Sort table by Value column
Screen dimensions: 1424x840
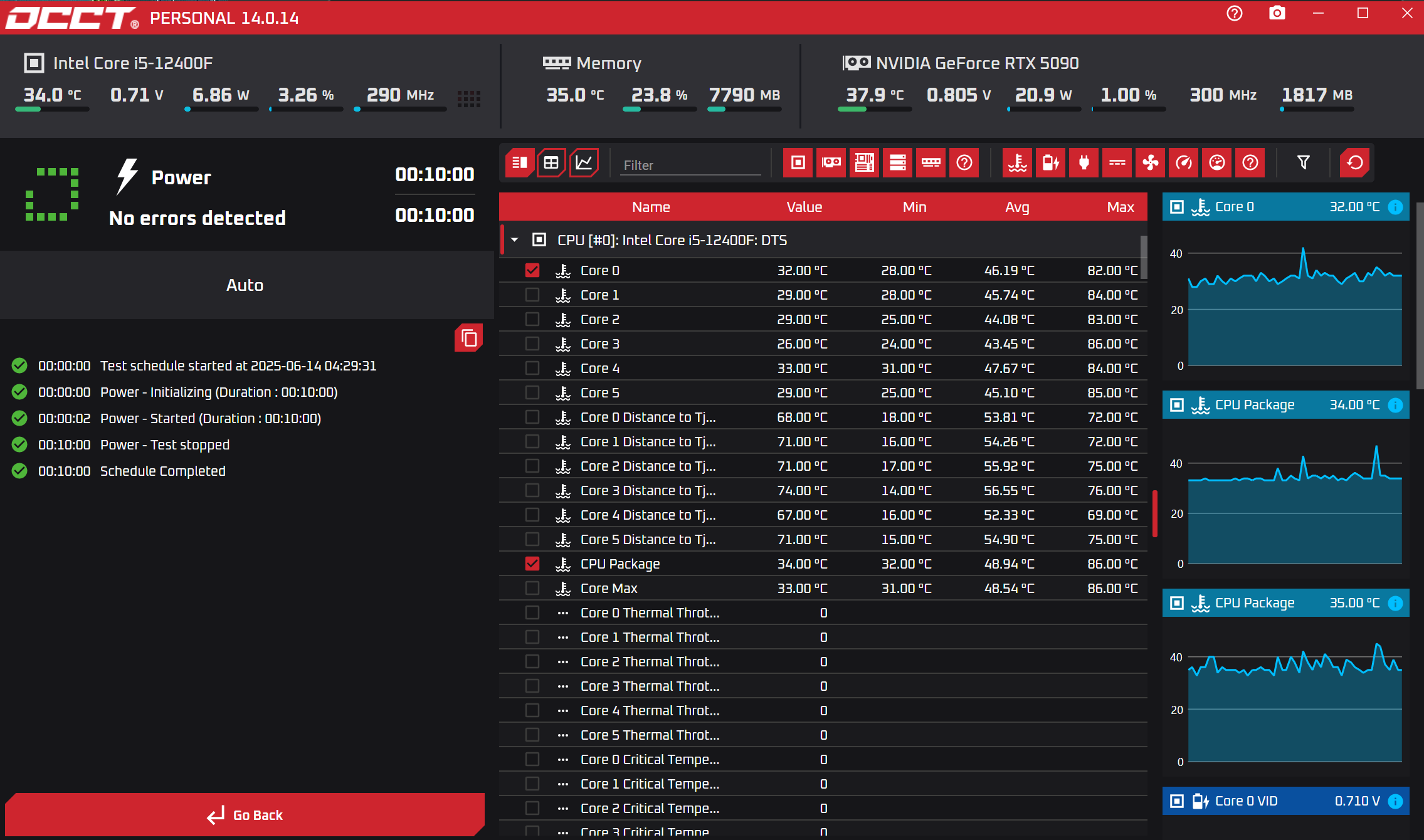[804, 207]
